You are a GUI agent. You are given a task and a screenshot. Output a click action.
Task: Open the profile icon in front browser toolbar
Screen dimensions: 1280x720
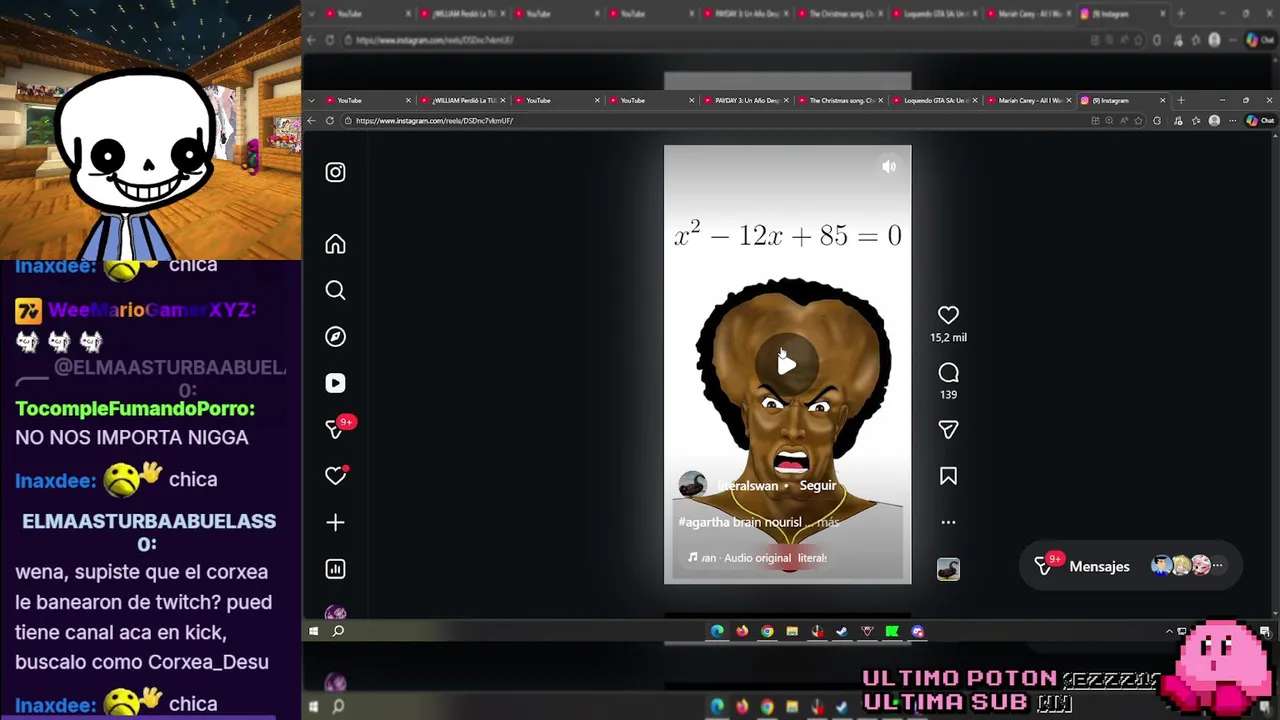1214,120
